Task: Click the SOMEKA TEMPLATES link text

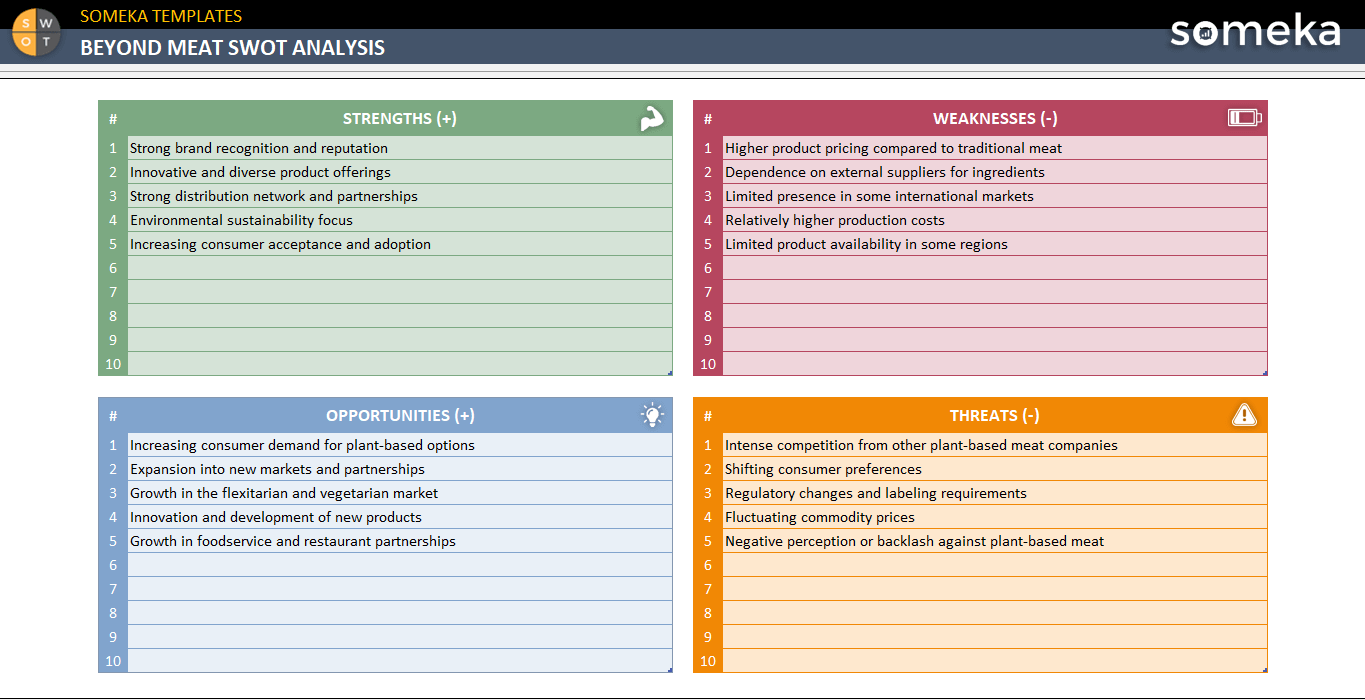Action: point(161,16)
